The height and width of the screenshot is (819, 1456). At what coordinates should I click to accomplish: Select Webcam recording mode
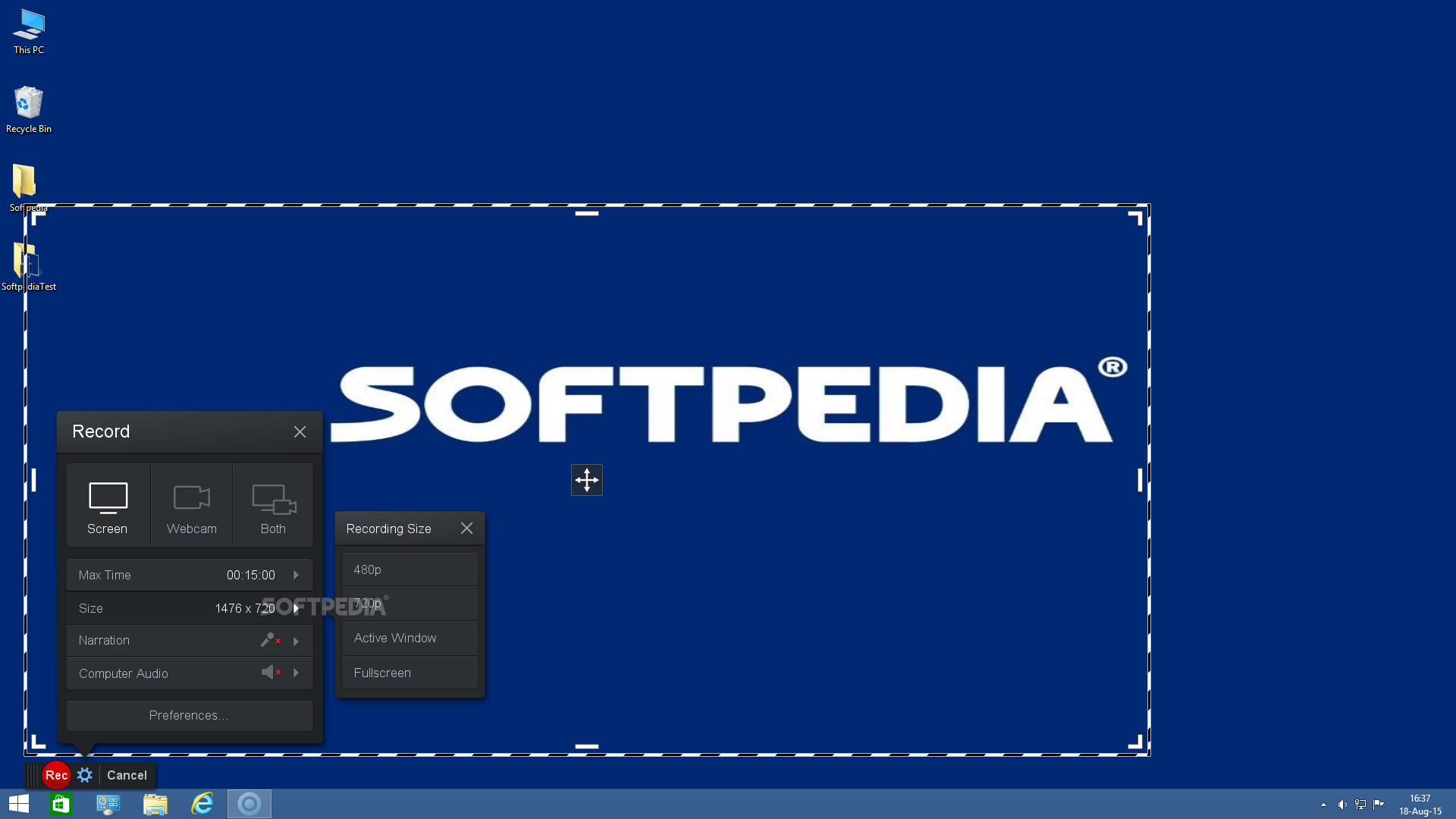[x=192, y=506]
